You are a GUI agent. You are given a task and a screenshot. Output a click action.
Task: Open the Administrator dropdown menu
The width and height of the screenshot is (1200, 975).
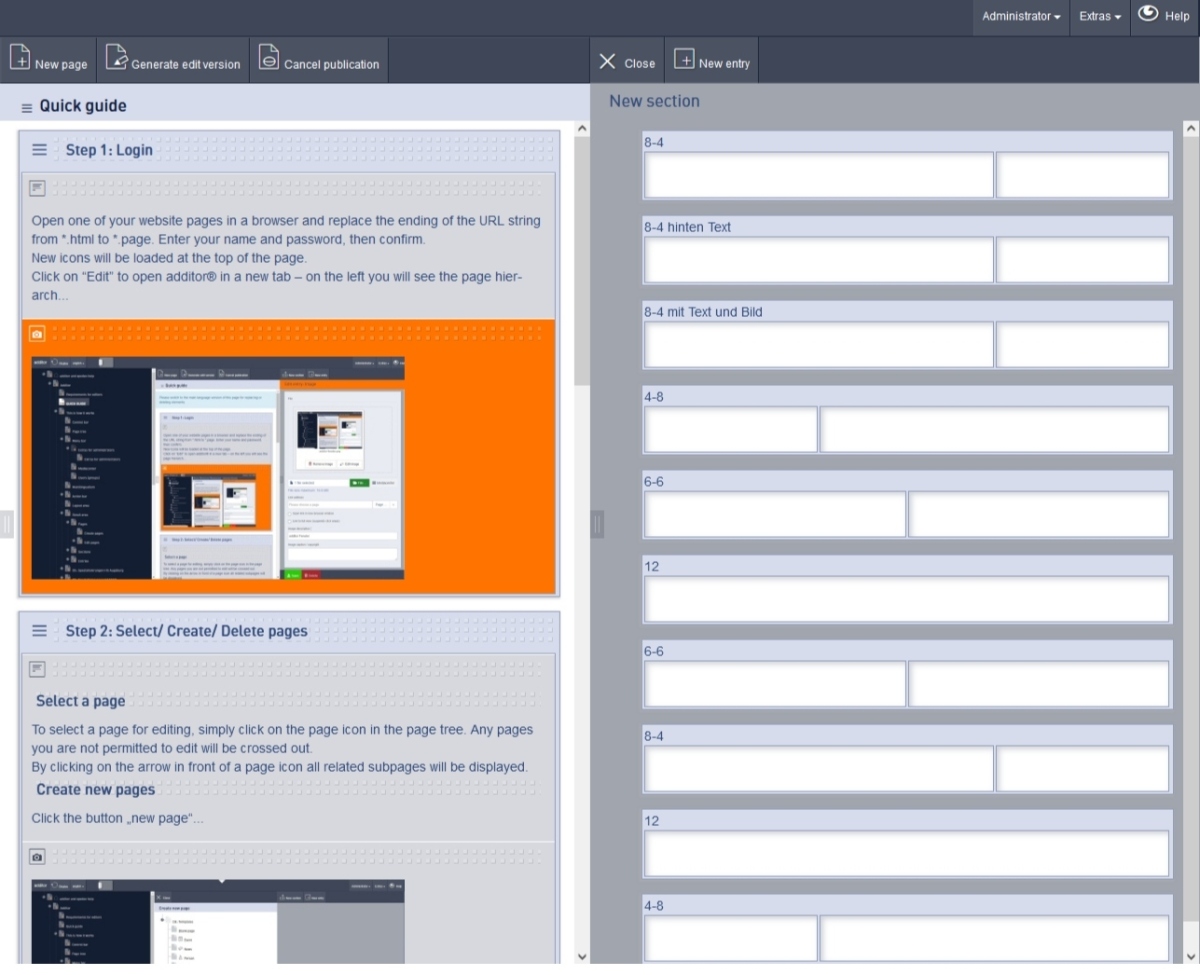click(1021, 17)
